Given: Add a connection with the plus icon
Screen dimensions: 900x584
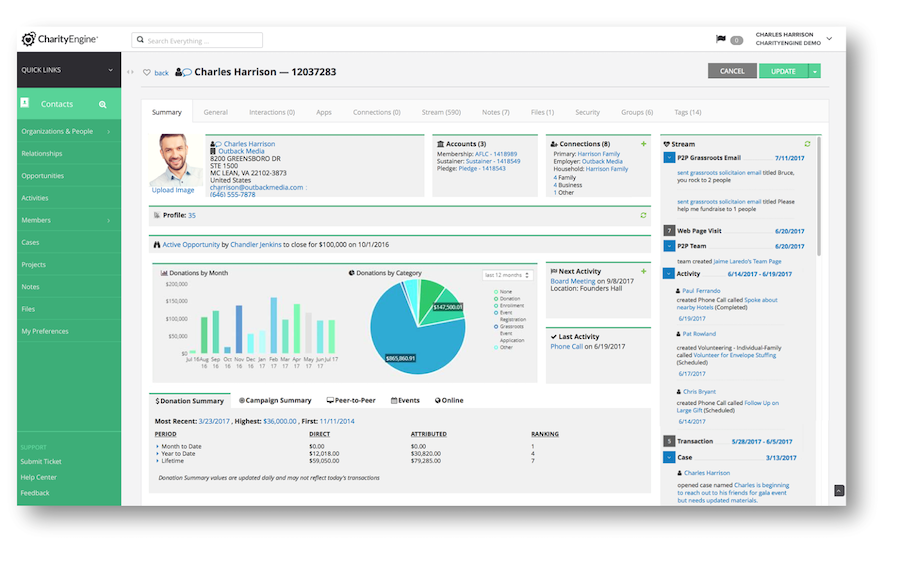Looking at the screenshot, I should pyautogui.click(x=643, y=144).
